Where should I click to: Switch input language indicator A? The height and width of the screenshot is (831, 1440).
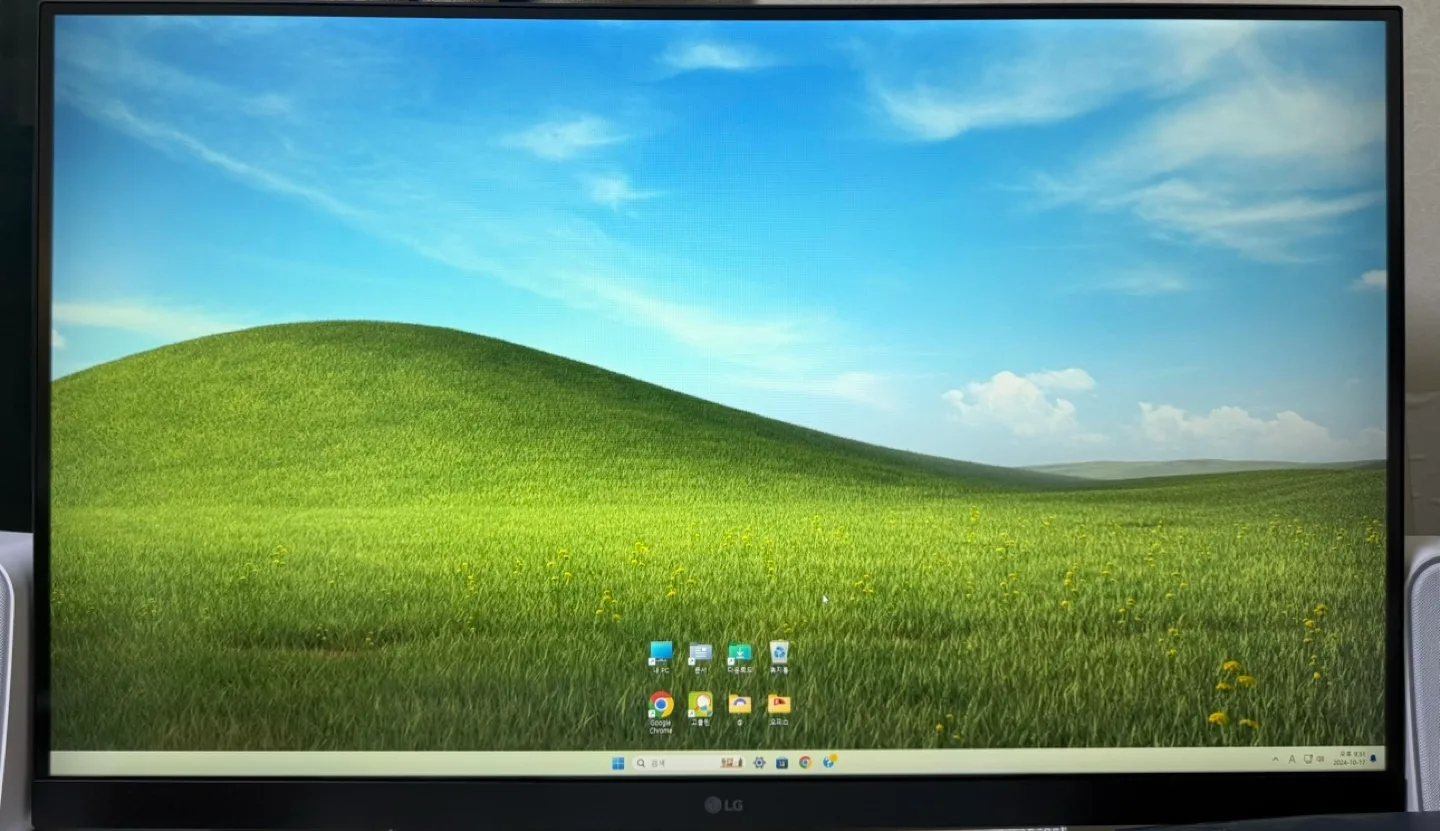tap(1292, 759)
